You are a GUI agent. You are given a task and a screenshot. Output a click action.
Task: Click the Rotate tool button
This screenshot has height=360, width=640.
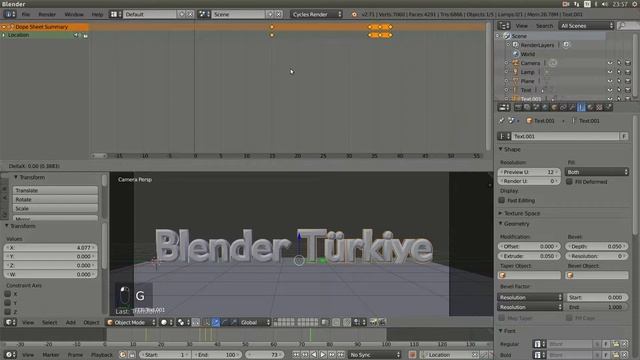(x=55, y=199)
